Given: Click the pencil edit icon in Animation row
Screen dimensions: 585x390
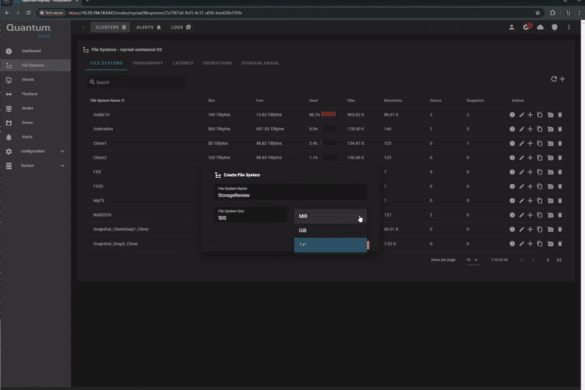Looking at the screenshot, I should 522,129.
